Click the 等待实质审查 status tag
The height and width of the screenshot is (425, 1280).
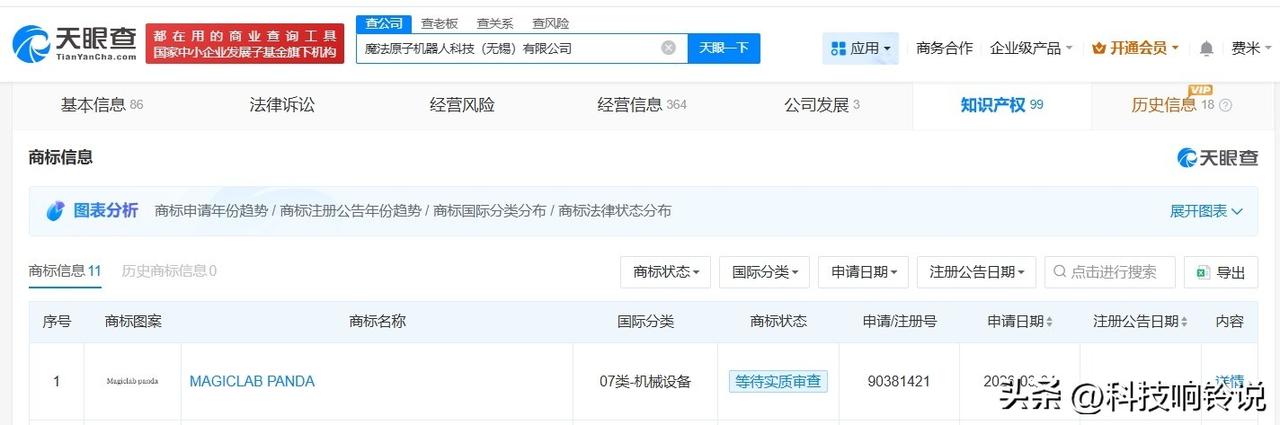point(778,381)
